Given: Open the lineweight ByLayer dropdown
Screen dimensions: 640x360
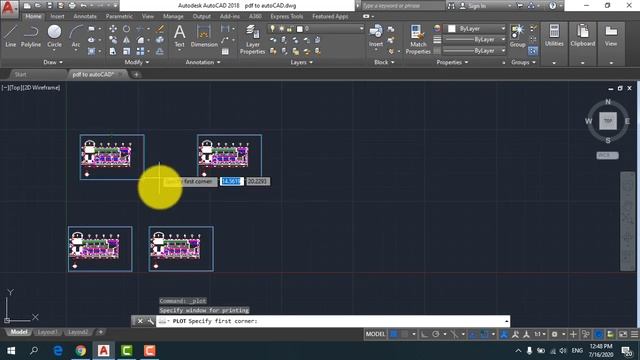Looking at the screenshot, I should tap(474, 40).
